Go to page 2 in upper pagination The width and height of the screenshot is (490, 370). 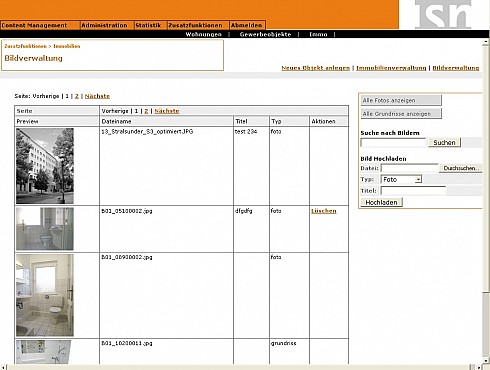[77, 96]
